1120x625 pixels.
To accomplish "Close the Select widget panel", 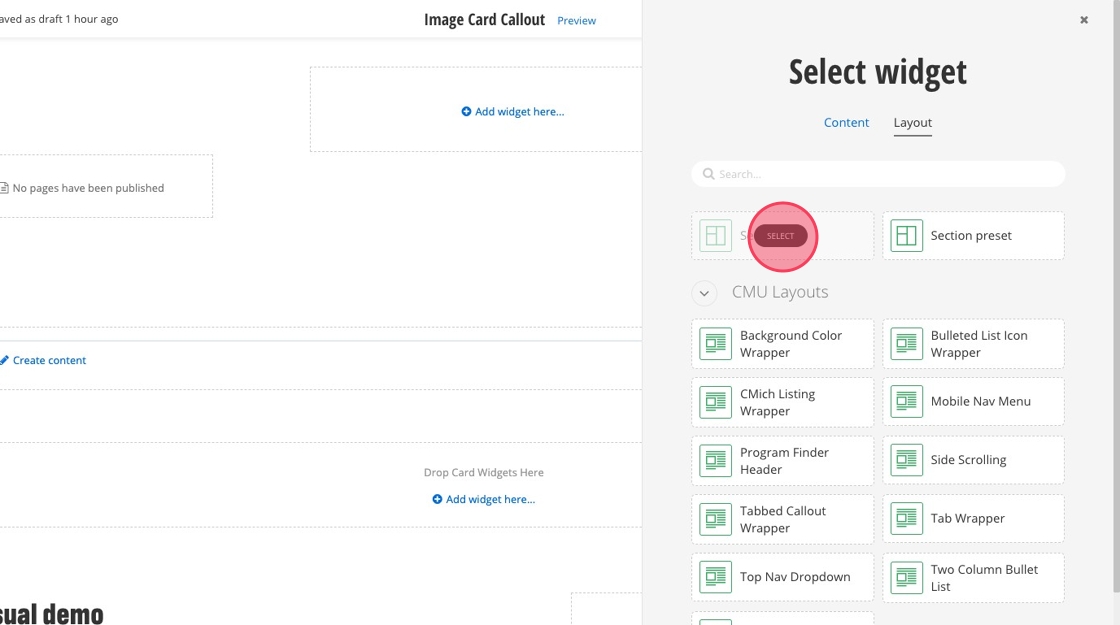I will (1084, 20).
